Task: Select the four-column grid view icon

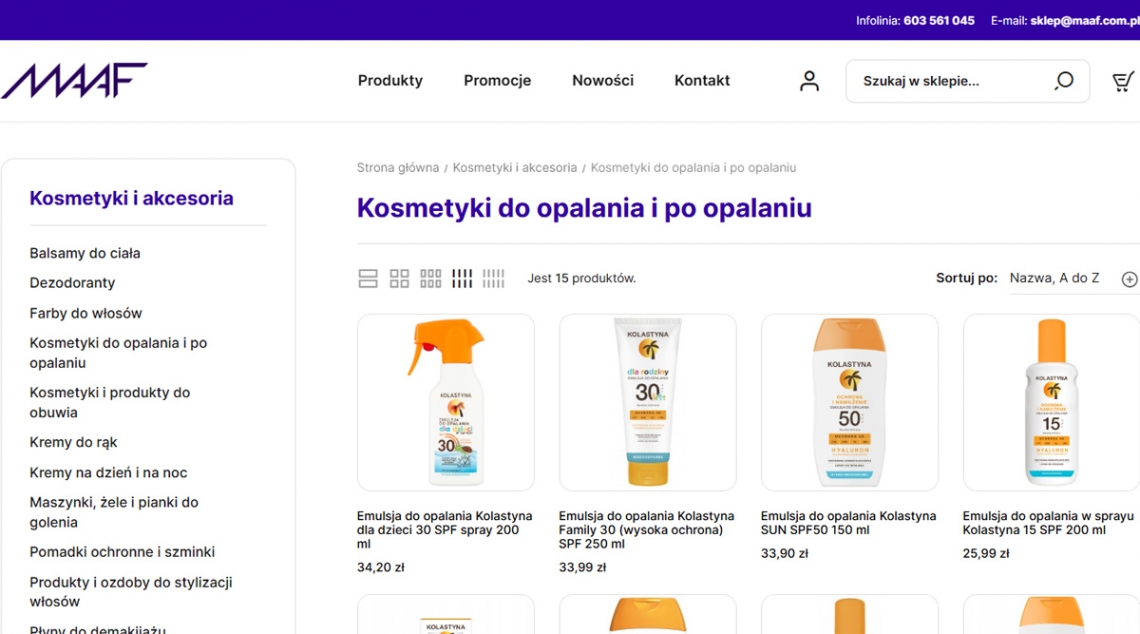Action: [462, 279]
